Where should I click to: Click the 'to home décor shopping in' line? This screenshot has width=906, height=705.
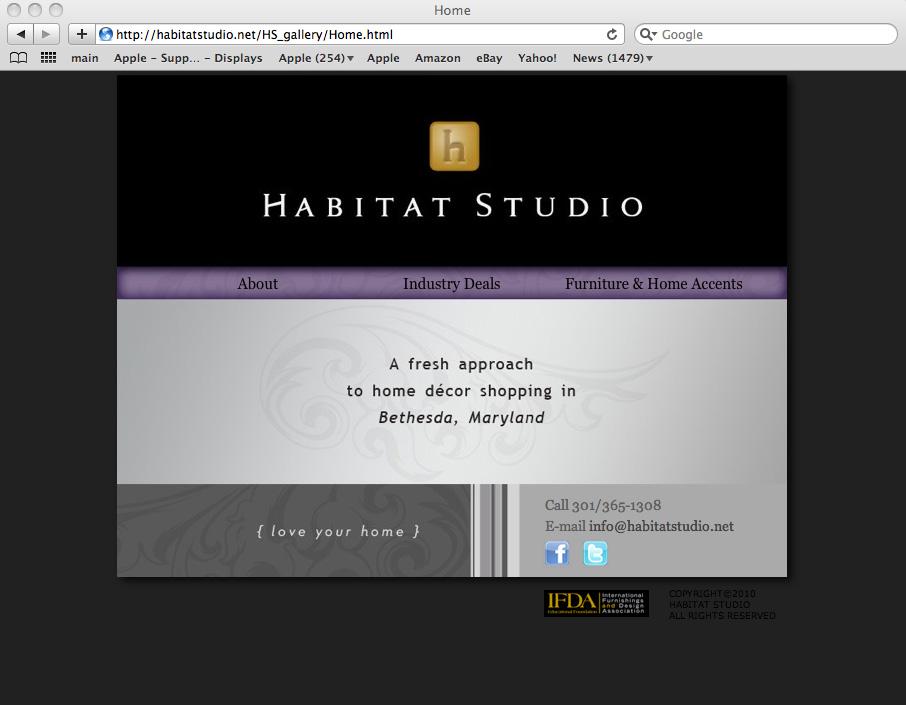[461, 391]
